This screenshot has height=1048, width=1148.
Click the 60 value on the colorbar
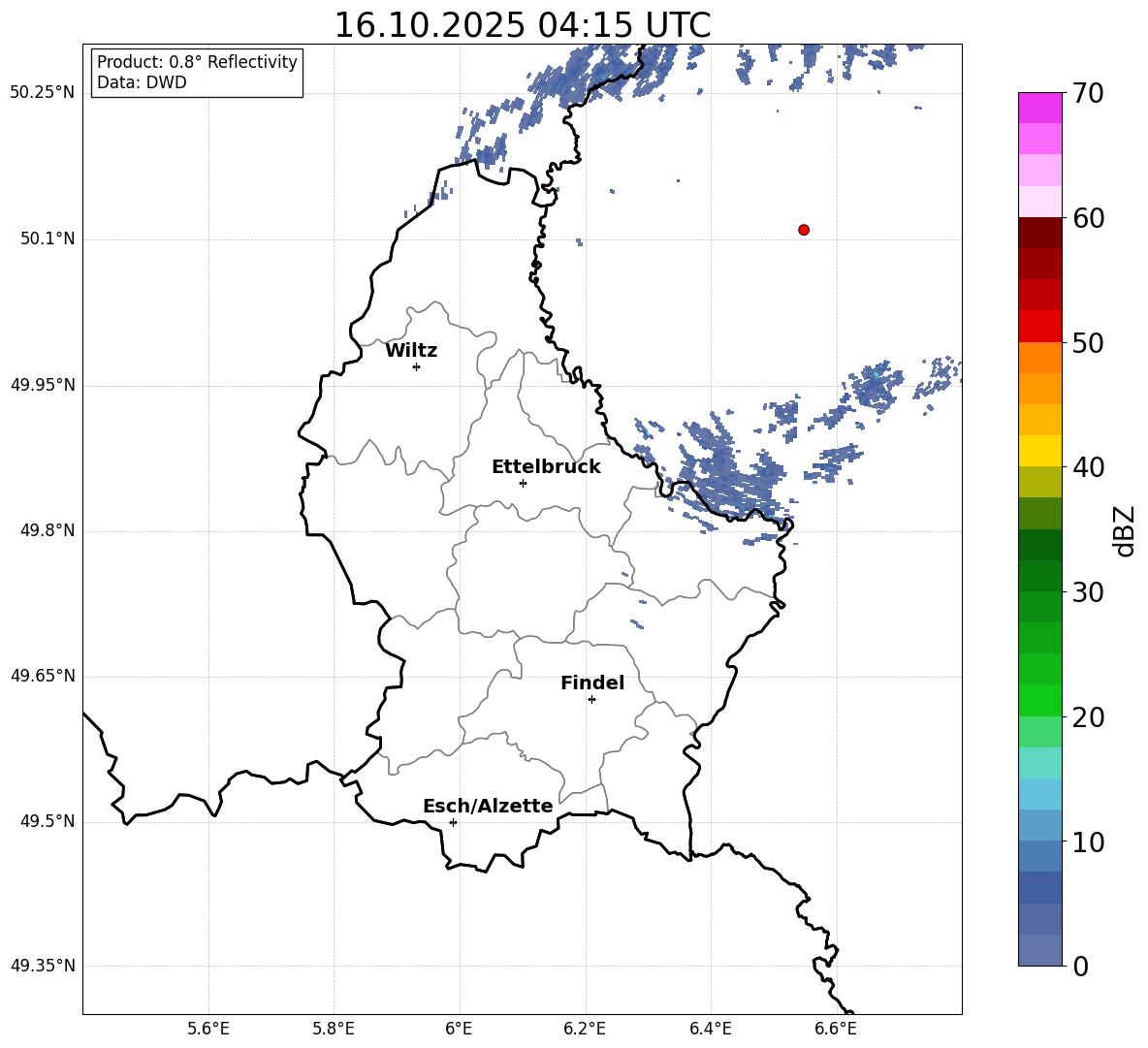pyautogui.click(x=1088, y=218)
